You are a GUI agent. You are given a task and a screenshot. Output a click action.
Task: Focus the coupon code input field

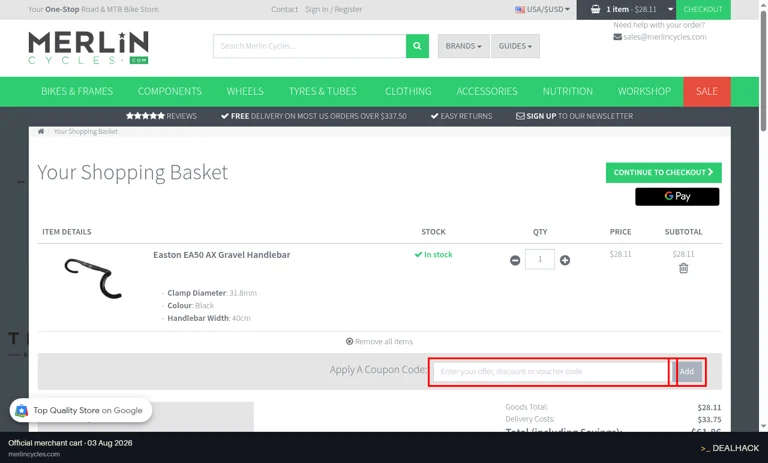pyautogui.click(x=551, y=371)
